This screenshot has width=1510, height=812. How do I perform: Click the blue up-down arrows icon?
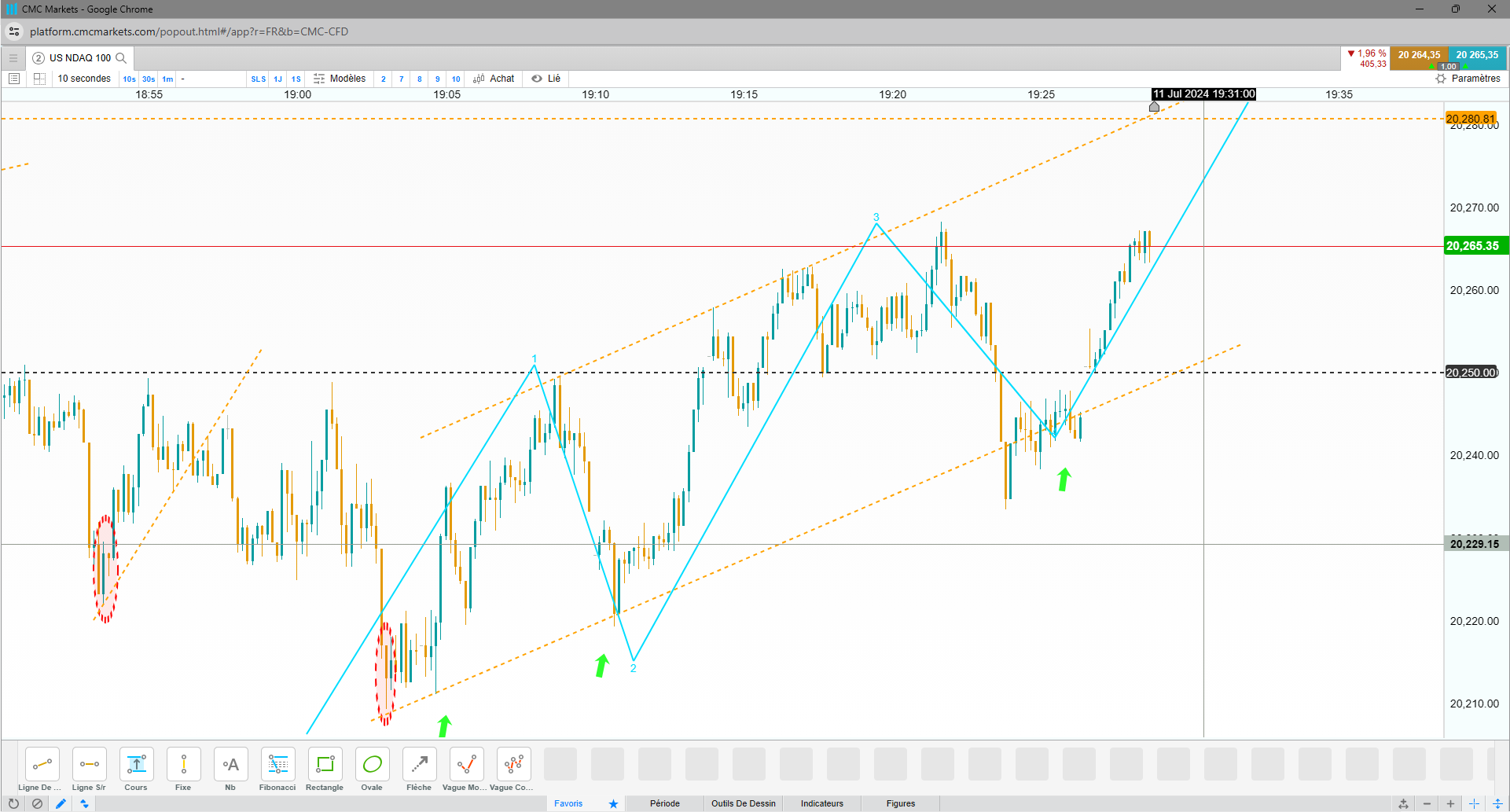84,803
